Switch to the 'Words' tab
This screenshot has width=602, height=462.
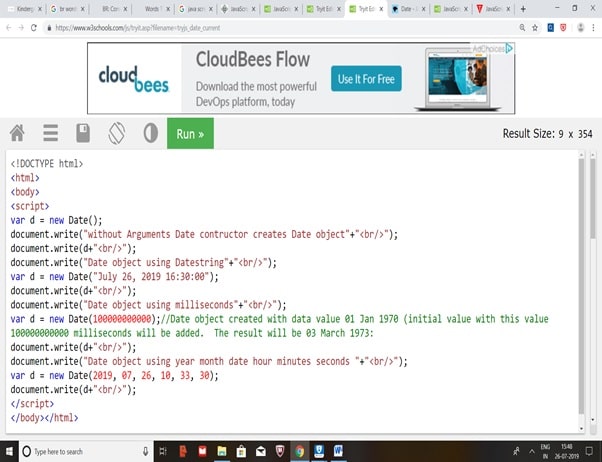(x=152, y=9)
